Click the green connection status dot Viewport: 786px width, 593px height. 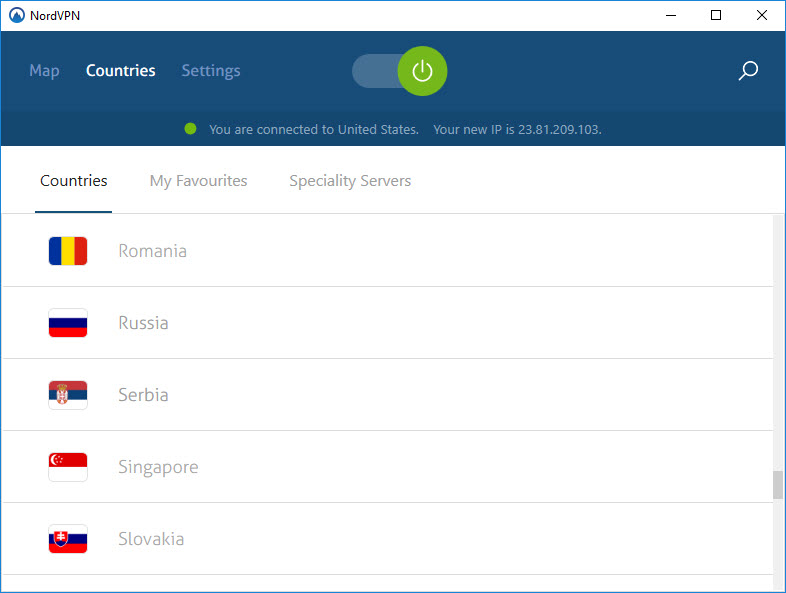[190, 129]
